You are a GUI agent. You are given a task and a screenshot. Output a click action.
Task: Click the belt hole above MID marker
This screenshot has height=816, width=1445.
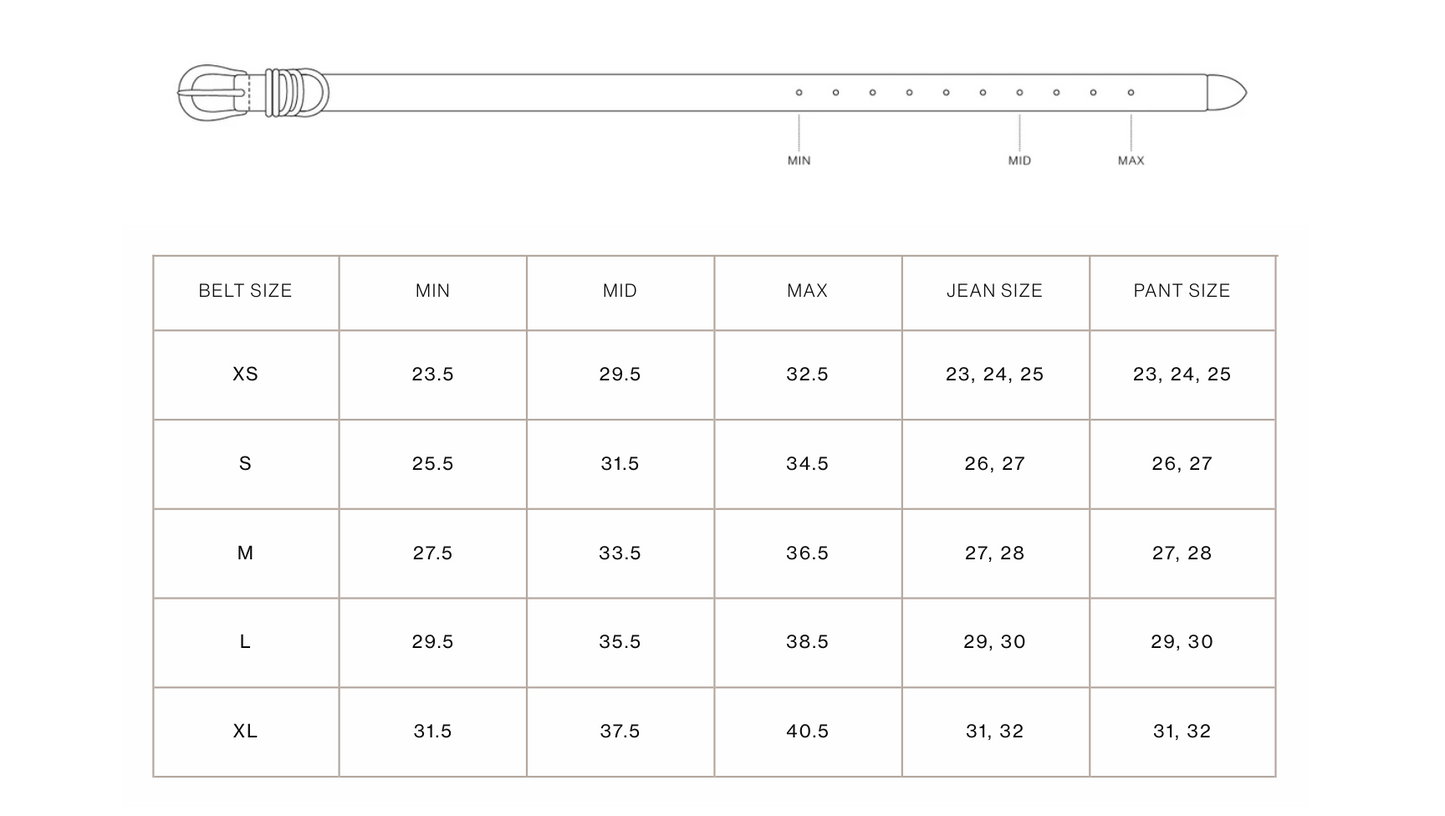(x=1020, y=93)
